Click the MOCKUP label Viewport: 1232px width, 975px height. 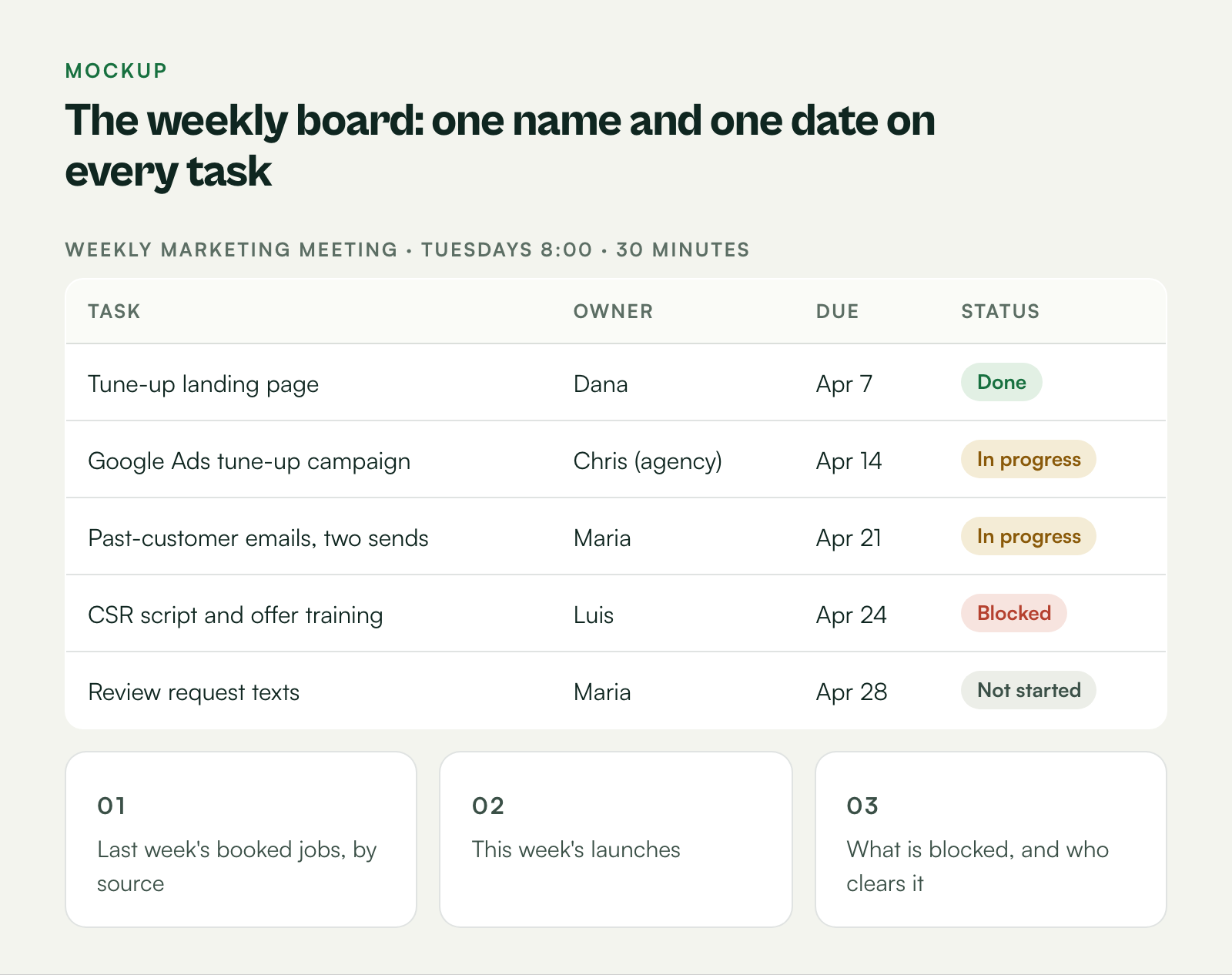click(x=116, y=71)
